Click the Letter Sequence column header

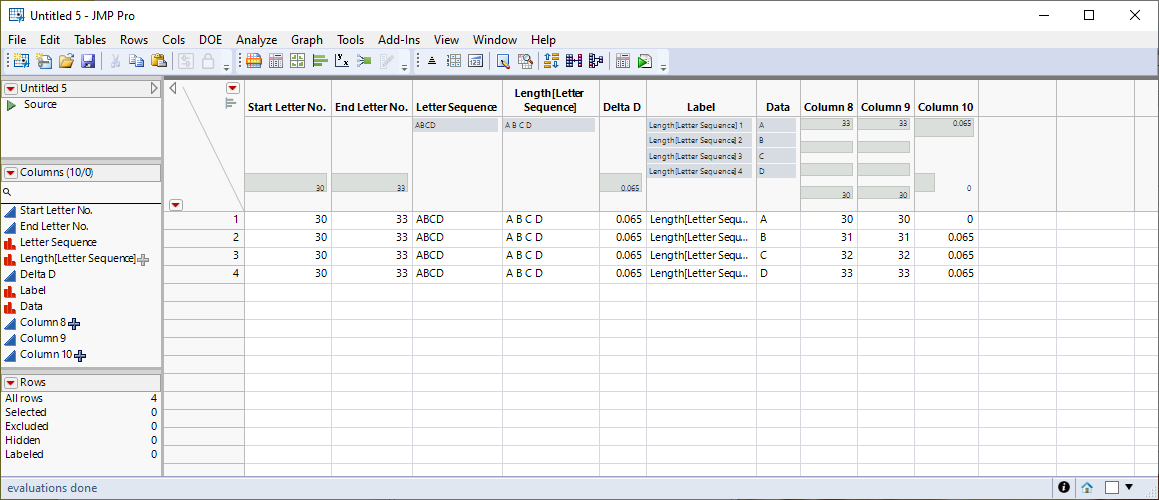[456, 107]
